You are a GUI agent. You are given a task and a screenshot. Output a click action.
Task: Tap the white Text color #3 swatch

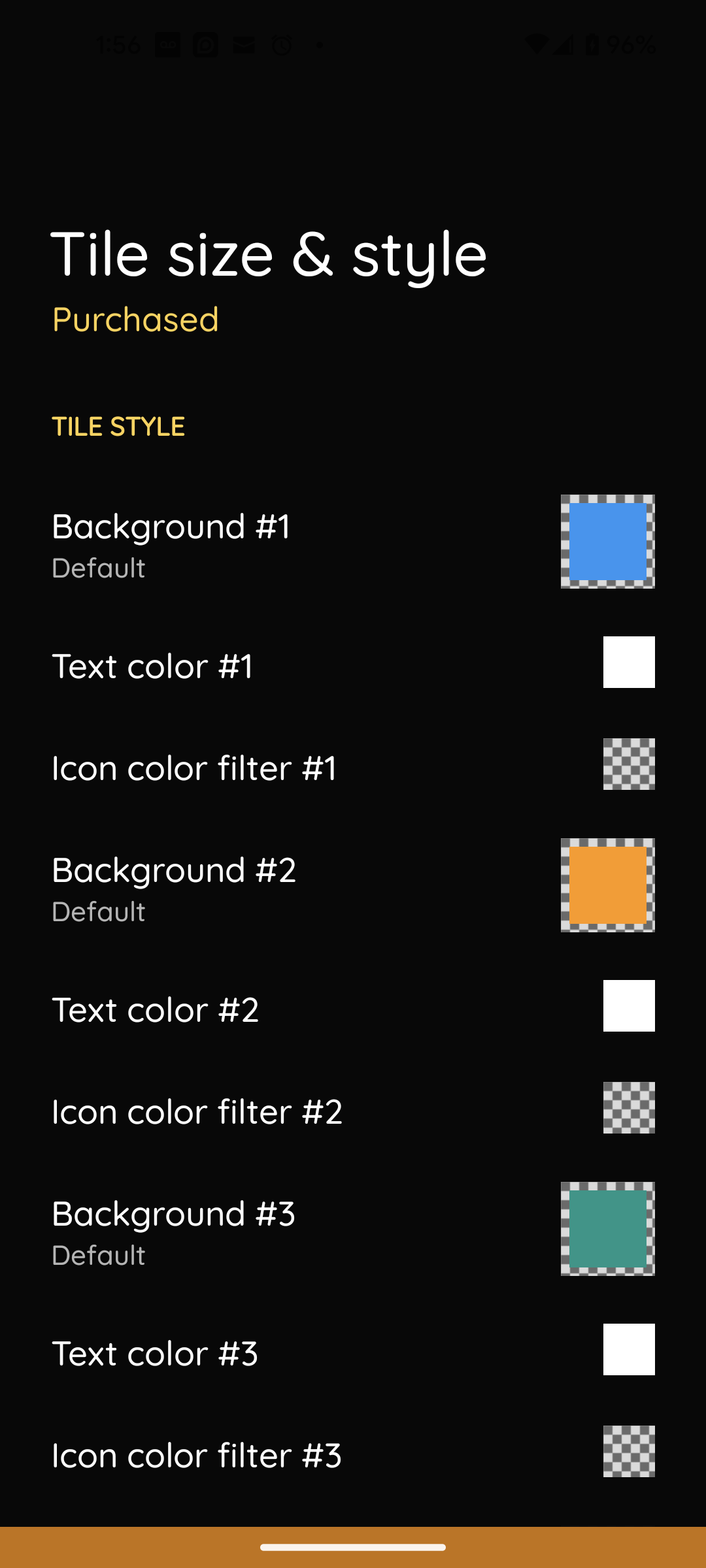pyautogui.click(x=628, y=1349)
